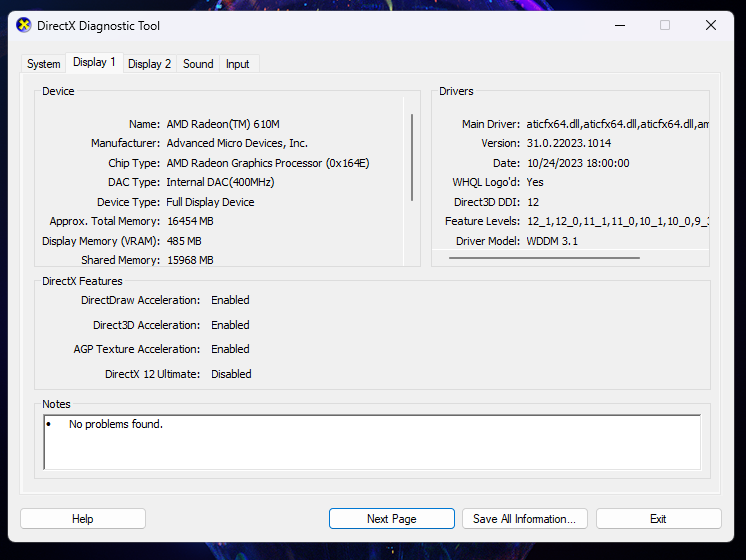Click AGP Texture Acceleration Enabled status
The width and height of the screenshot is (746, 560).
click(230, 349)
